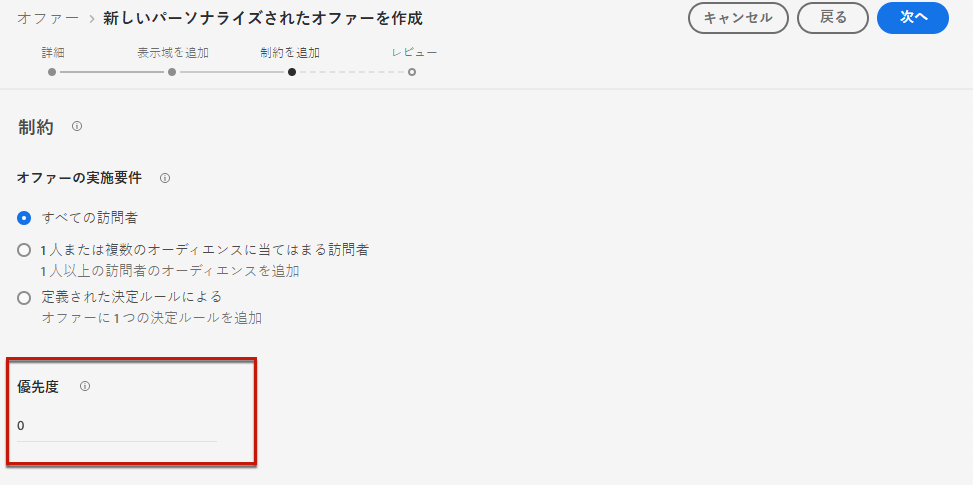This screenshot has height=485, width=973.
Task: Focus the 優先度 input field showing 0
Action: coord(117,426)
